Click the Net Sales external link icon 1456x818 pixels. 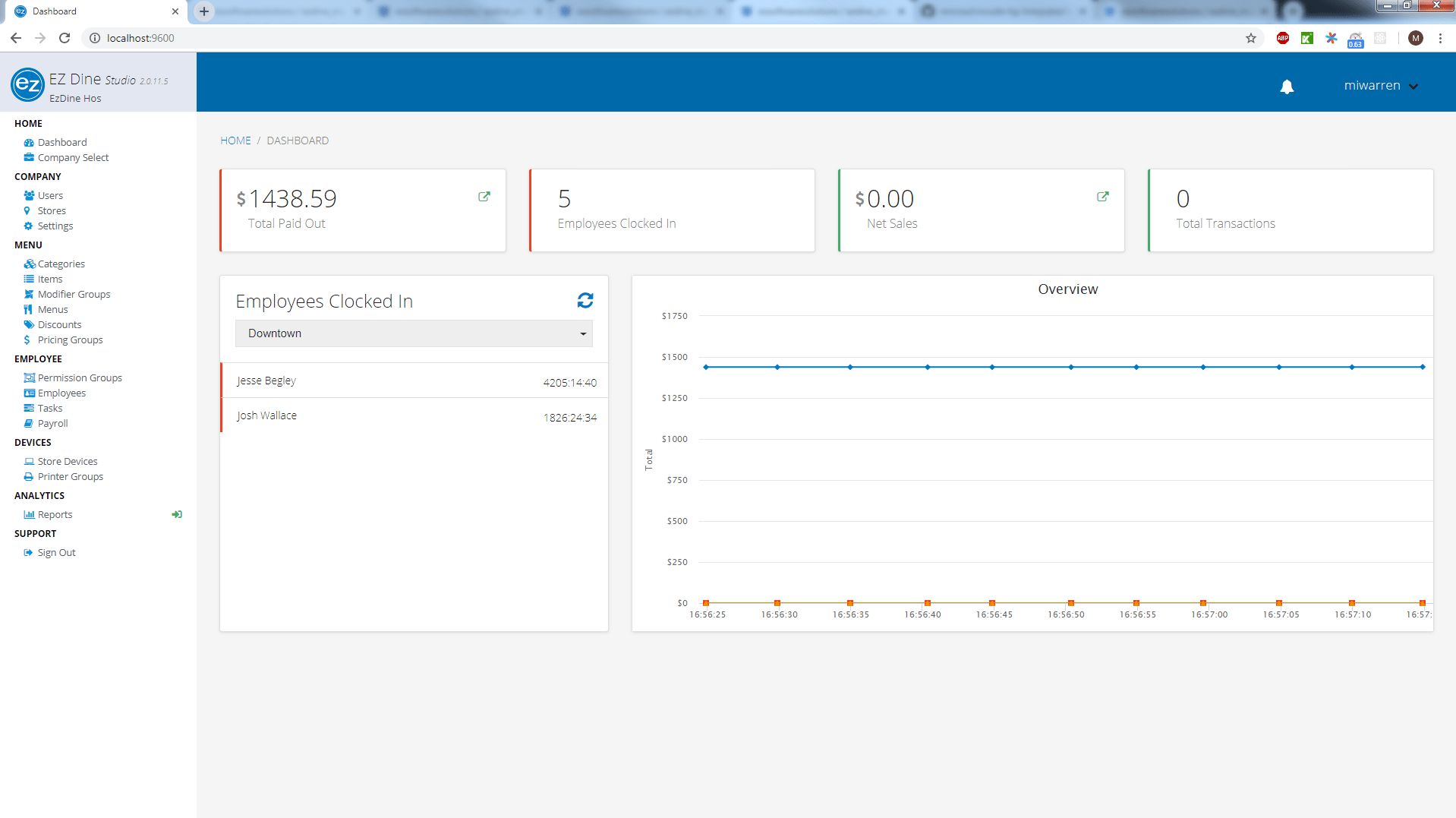[x=1101, y=197]
